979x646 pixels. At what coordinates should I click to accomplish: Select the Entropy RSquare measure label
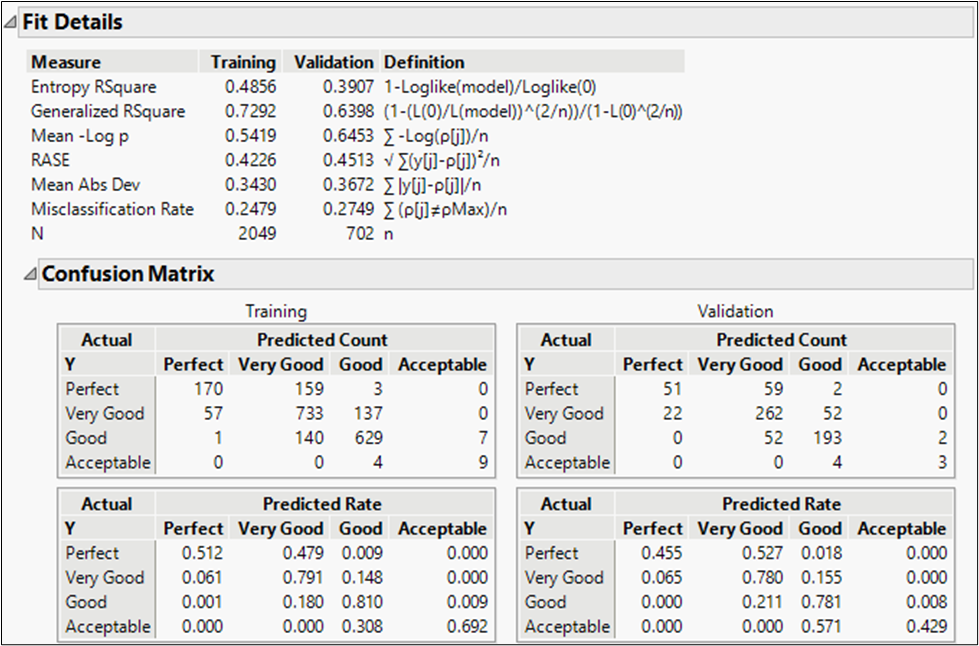point(93,87)
